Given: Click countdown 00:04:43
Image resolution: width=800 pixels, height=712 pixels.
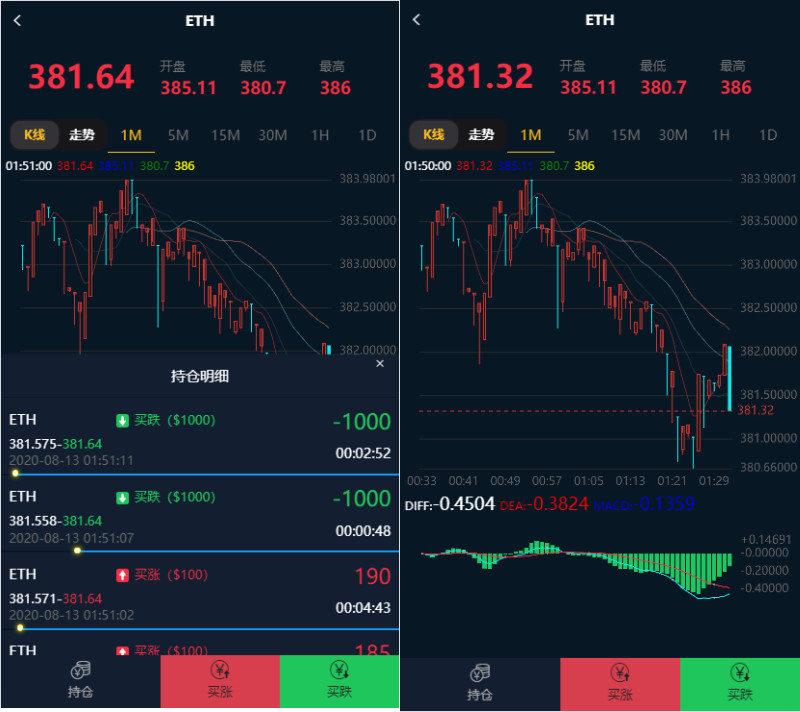Looking at the screenshot, I should [x=363, y=608].
